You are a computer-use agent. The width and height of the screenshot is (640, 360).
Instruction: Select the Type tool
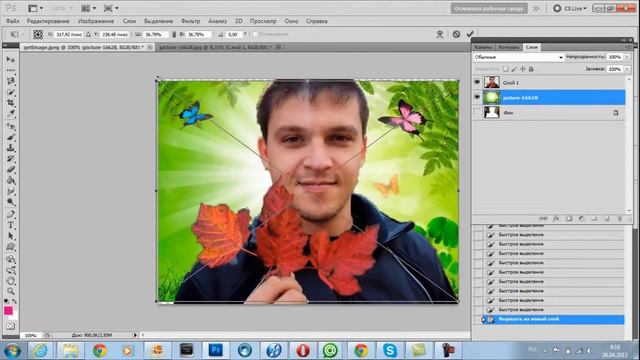click(11, 225)
